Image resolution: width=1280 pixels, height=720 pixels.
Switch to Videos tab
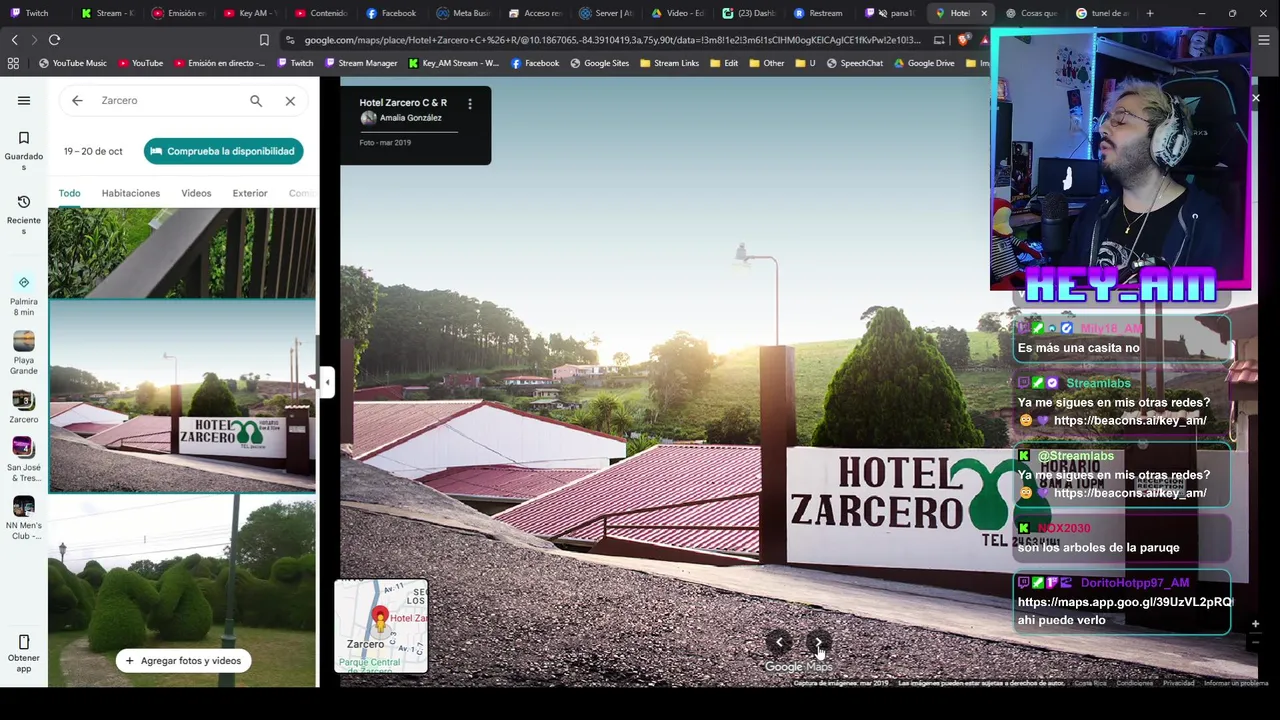pos(196,193)
